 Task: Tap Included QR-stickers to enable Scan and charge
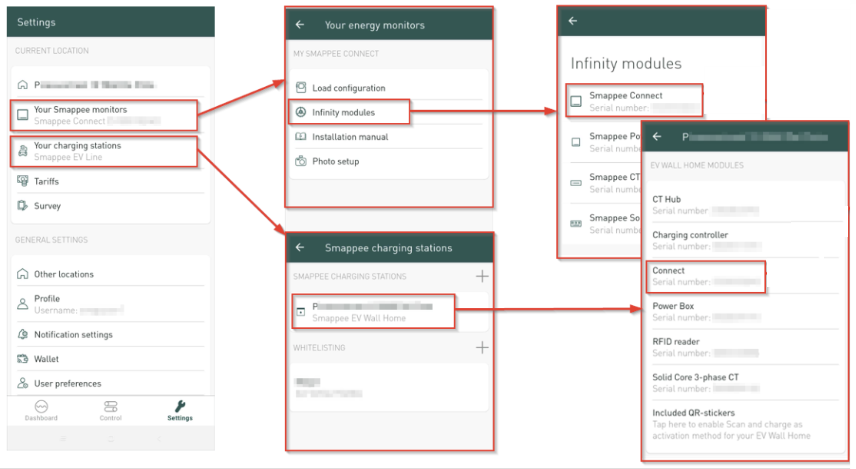(x=745, y=424)
